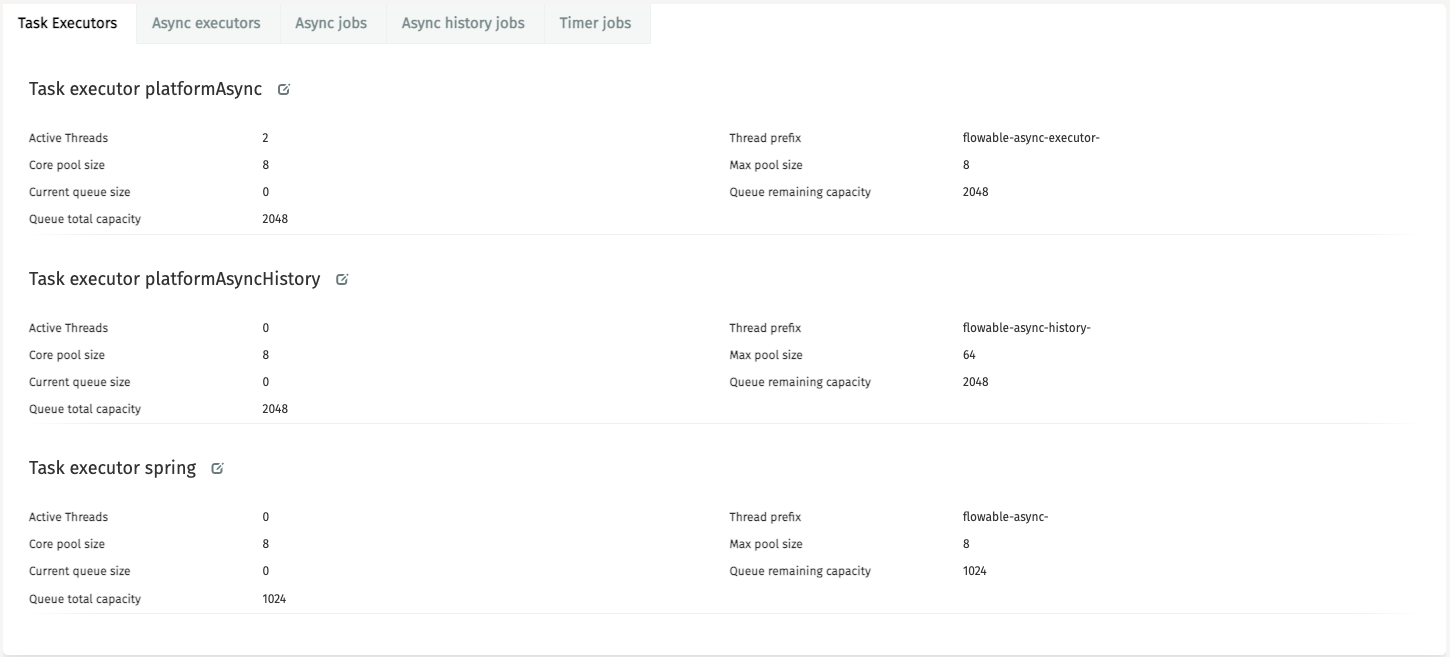
Task: Switch to the Timer jobs tab
Action: [x=595, y=22]
